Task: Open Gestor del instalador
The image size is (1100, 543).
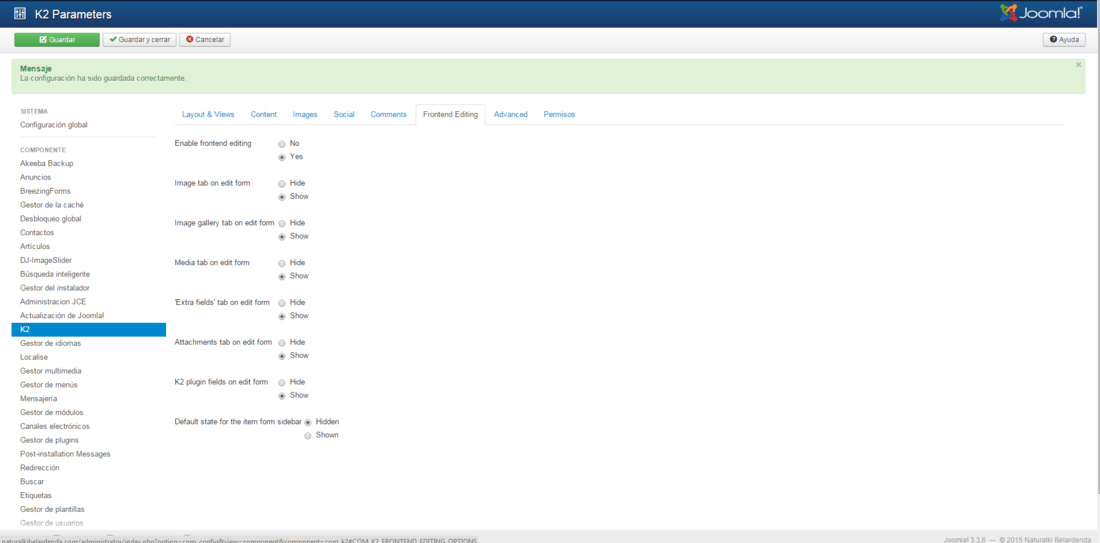Action: (55, 288)
